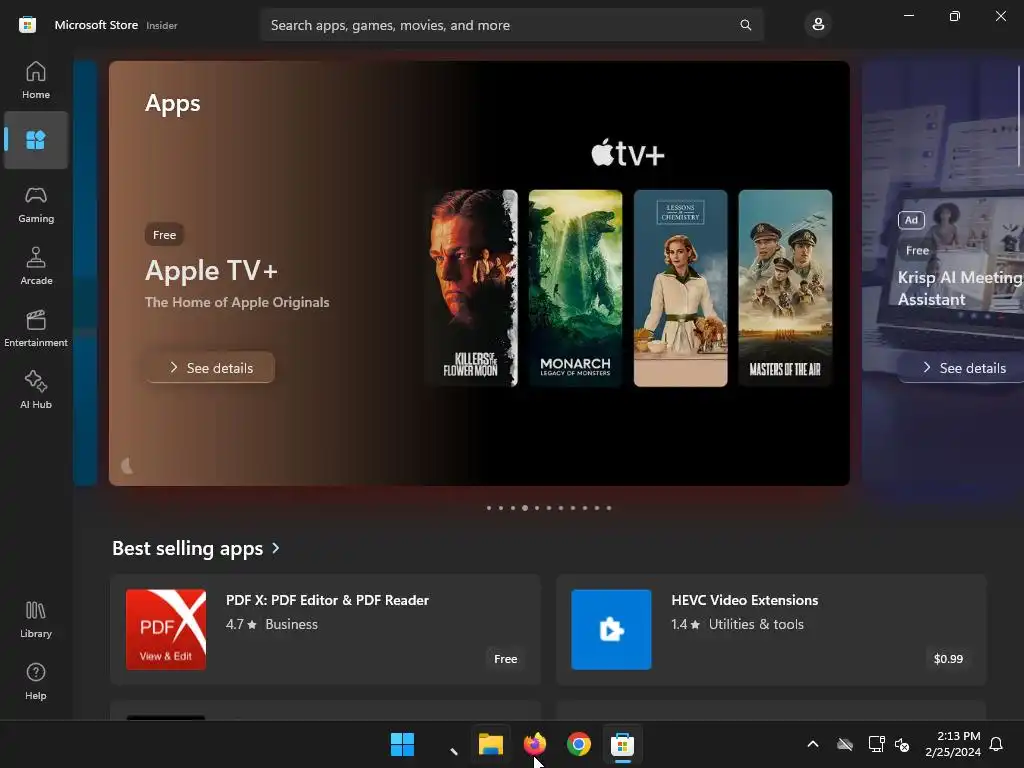This screenshot has height=768, width=1024.
Task: Click the Business category under PDF X
Action: [291, 624]
